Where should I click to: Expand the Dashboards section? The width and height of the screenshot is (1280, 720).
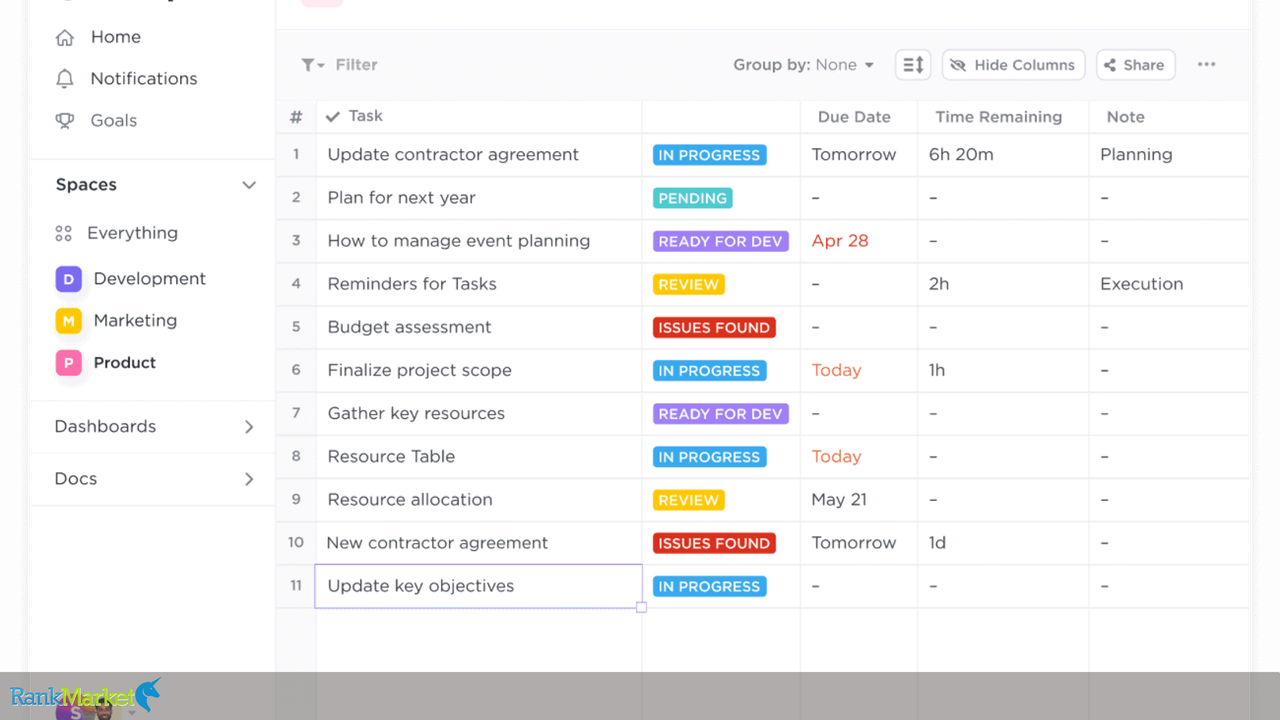tap(249, 427)
